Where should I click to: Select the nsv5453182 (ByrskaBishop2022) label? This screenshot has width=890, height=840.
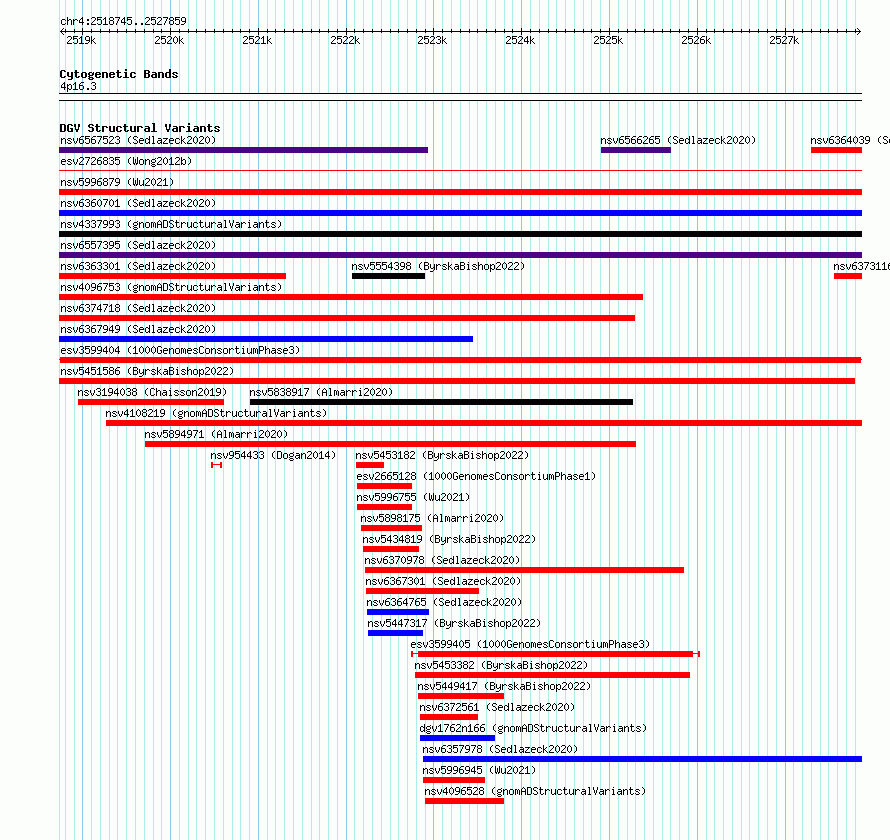pyautogui.click(x=442, y=455)
